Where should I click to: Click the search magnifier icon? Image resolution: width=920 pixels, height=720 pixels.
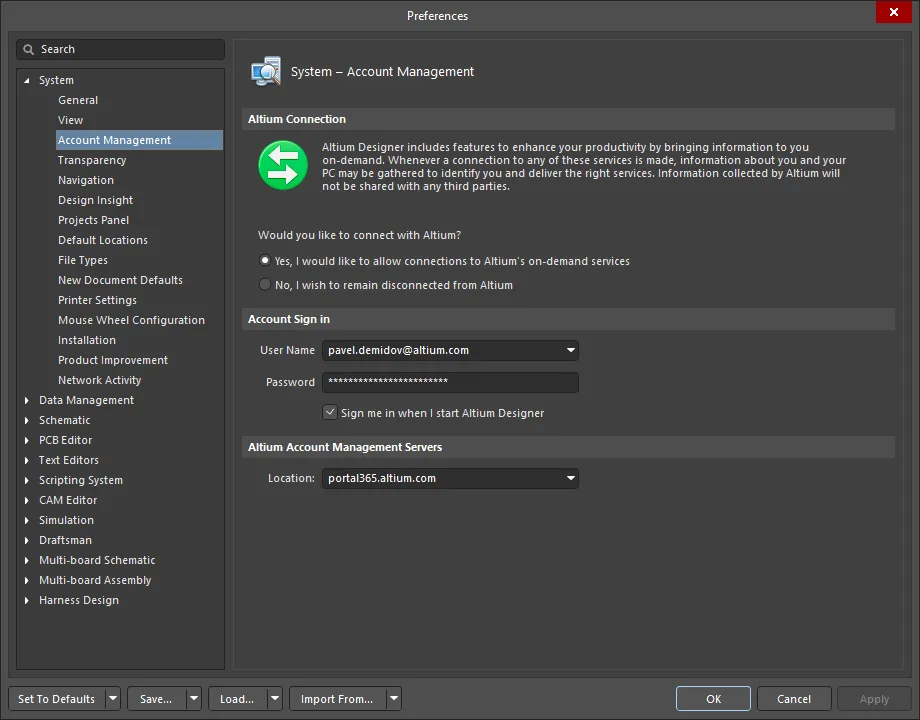point(28,49)
